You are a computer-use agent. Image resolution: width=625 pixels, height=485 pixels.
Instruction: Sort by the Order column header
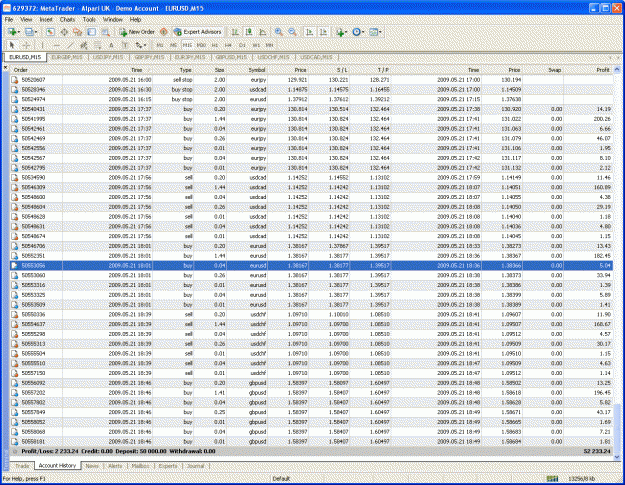36,70
